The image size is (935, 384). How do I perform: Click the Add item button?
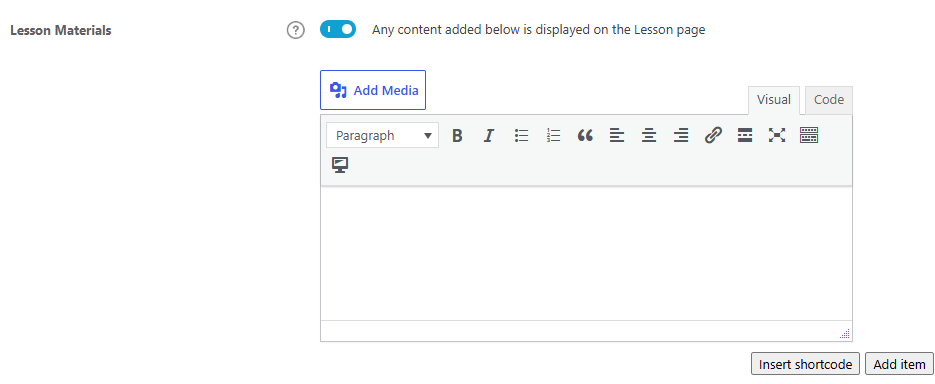coord(899,364)
